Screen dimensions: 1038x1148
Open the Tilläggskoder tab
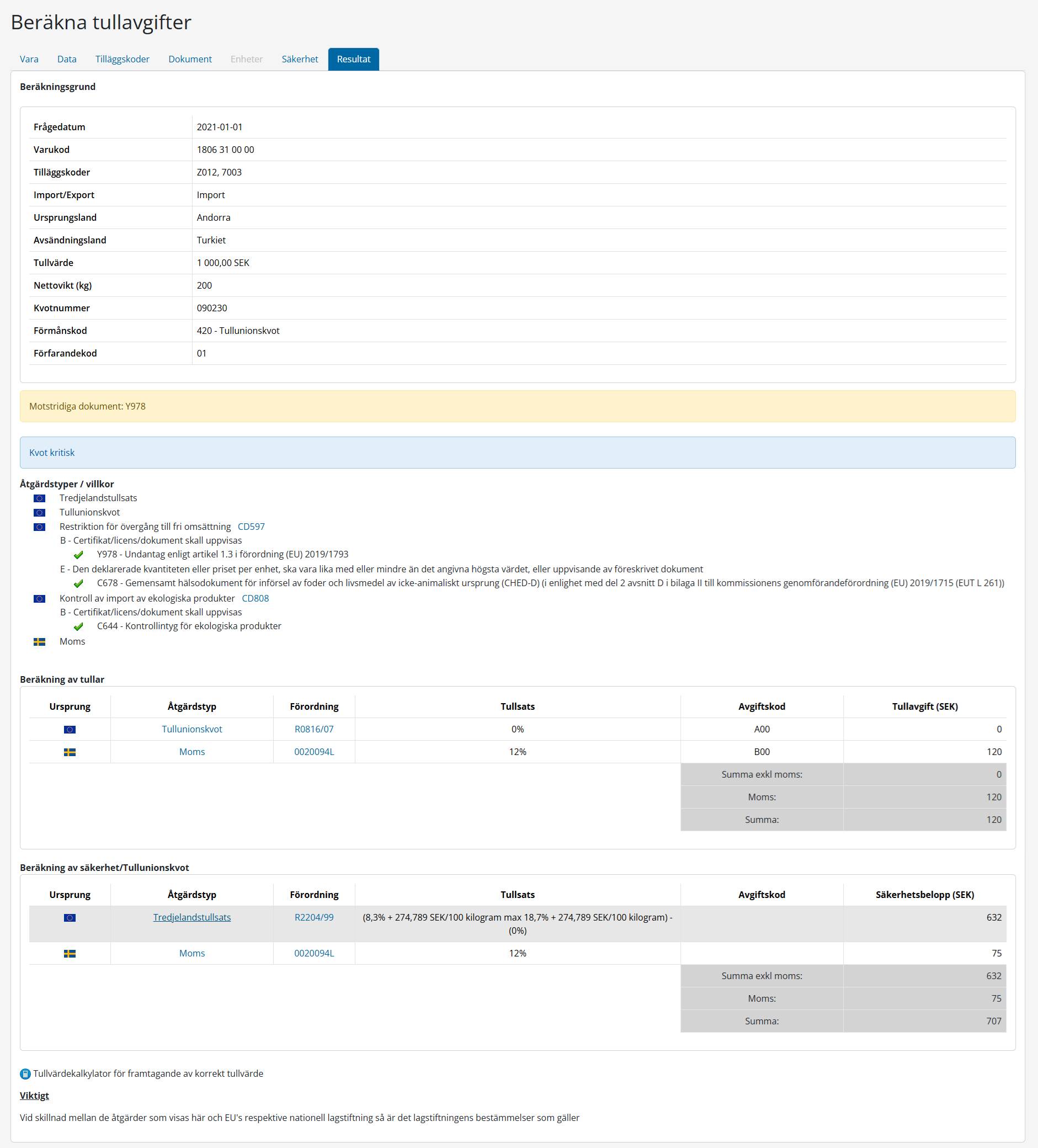(123, 59)
